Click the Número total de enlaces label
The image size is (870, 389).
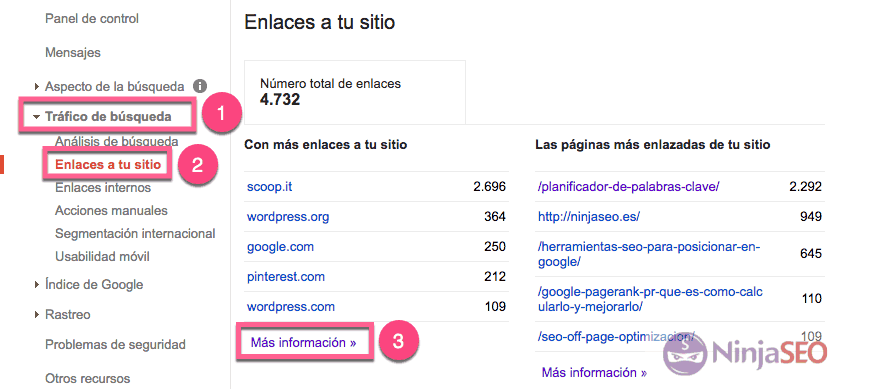pos(330,84)
